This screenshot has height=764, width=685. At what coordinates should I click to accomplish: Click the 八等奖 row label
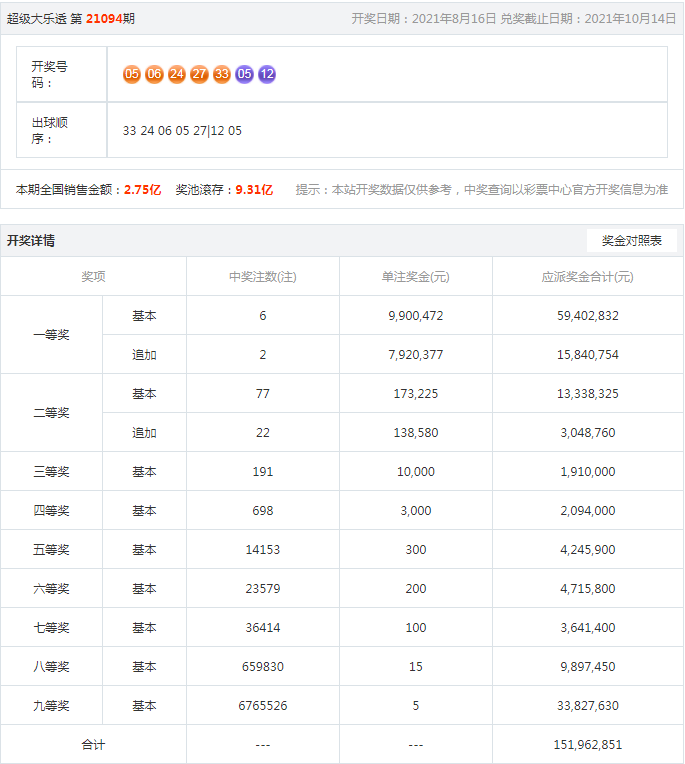pyautogui.click(x=52, y=666)
